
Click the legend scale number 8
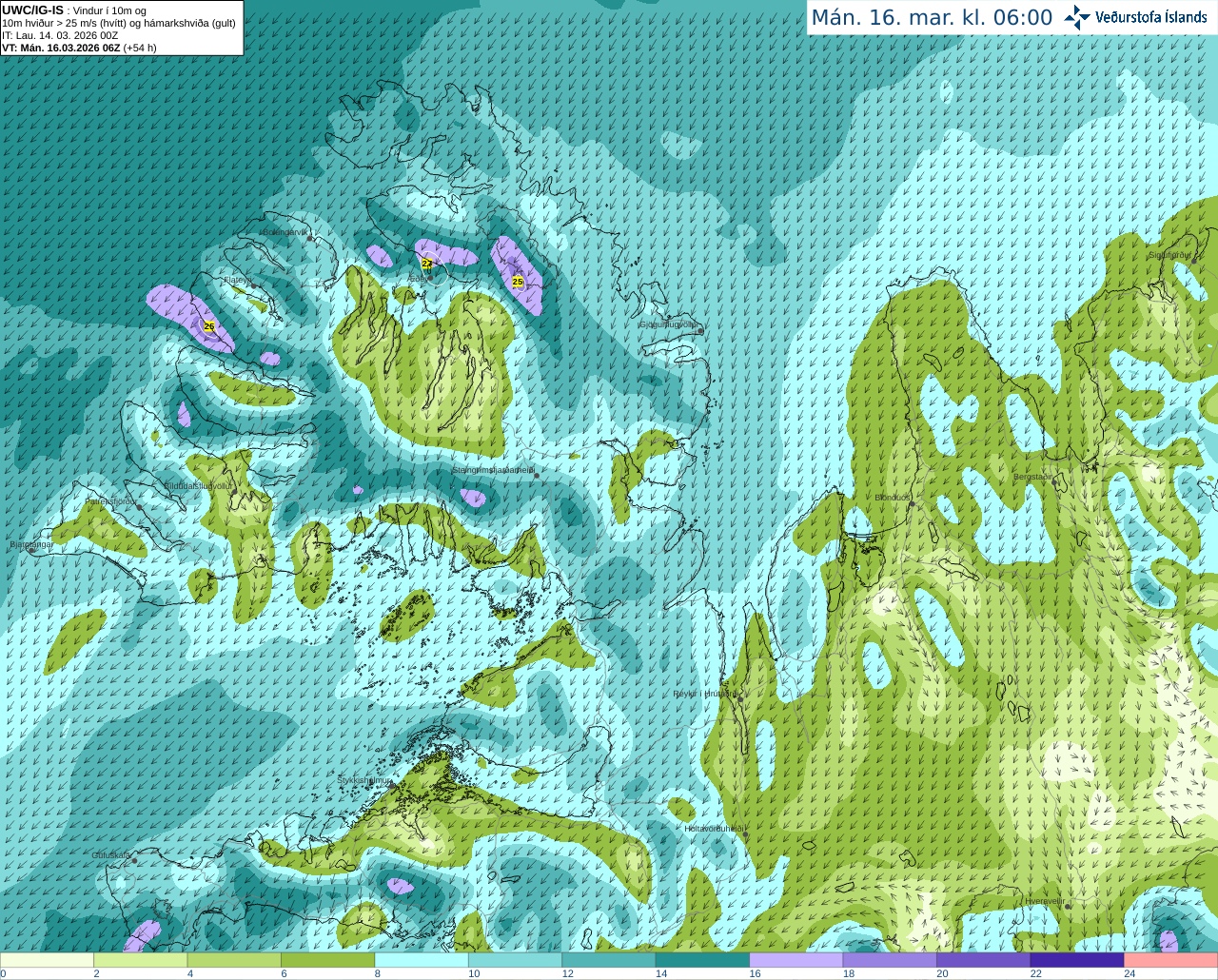(378, 973)
